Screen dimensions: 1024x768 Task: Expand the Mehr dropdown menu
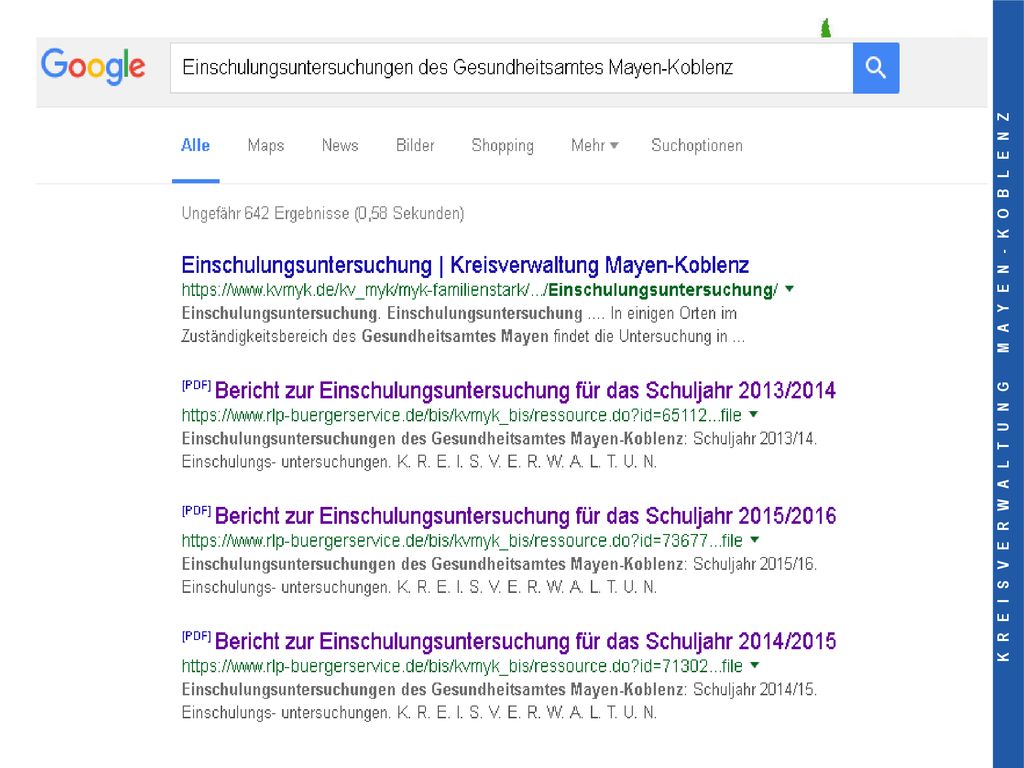click(594, 145)
